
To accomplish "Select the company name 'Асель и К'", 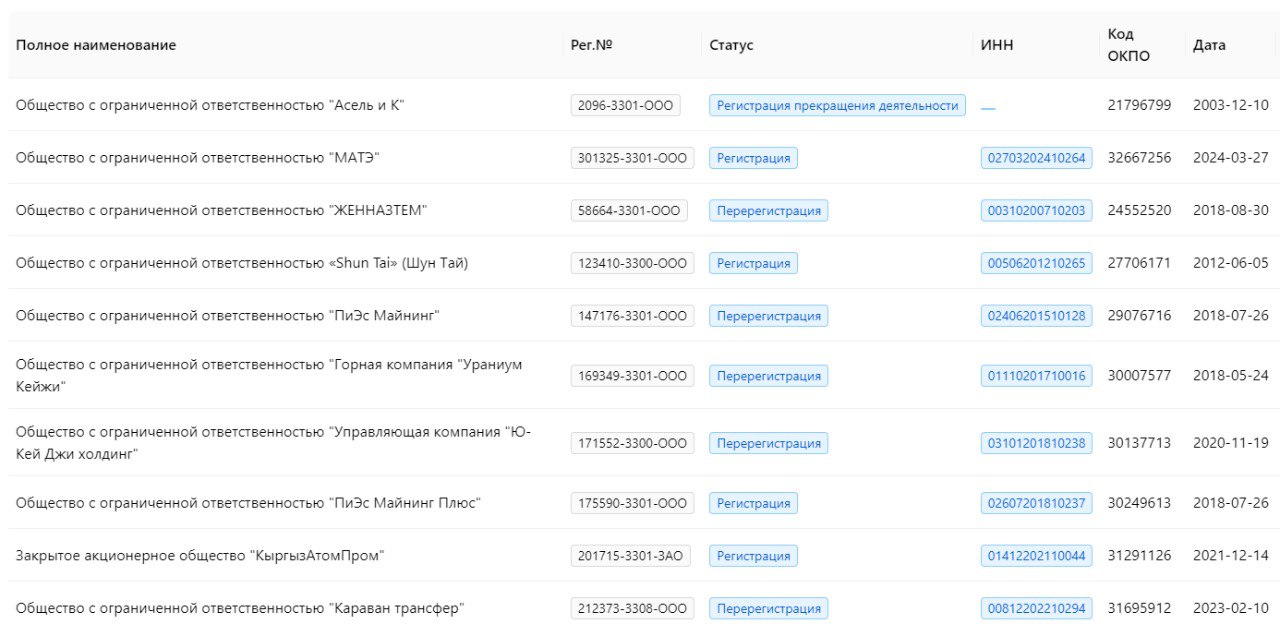I will [x=209, y=106].
